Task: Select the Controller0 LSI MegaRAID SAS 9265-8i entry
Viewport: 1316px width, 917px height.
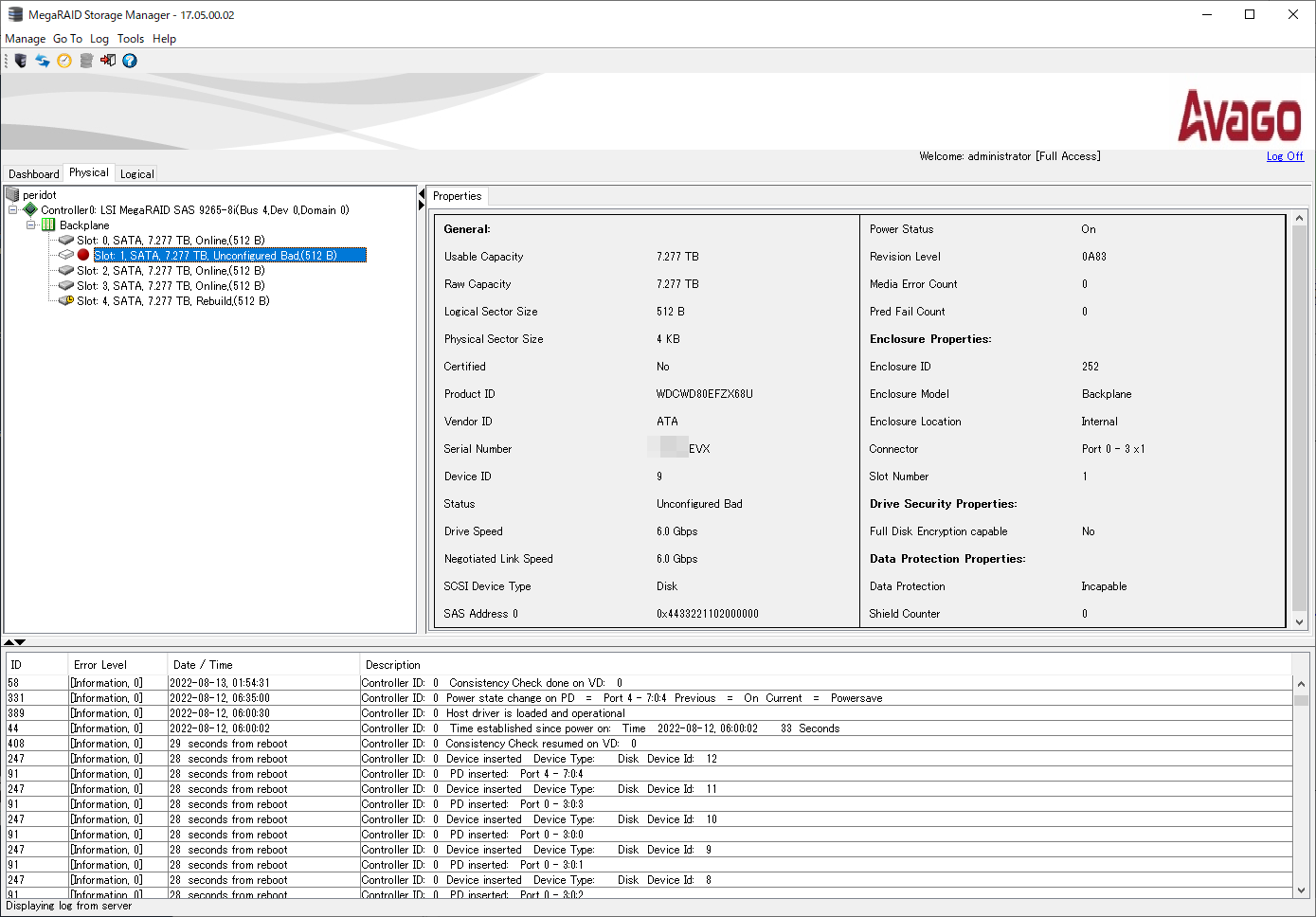Action: pyautogui.click(x=195, y=210)
